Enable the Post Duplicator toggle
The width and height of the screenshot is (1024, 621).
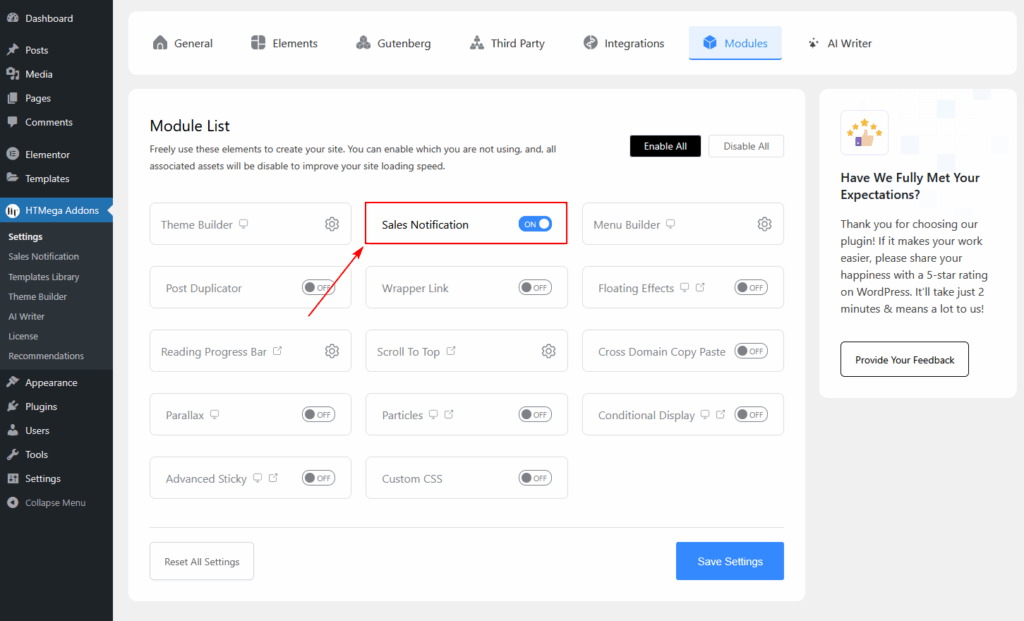[318, 288]
